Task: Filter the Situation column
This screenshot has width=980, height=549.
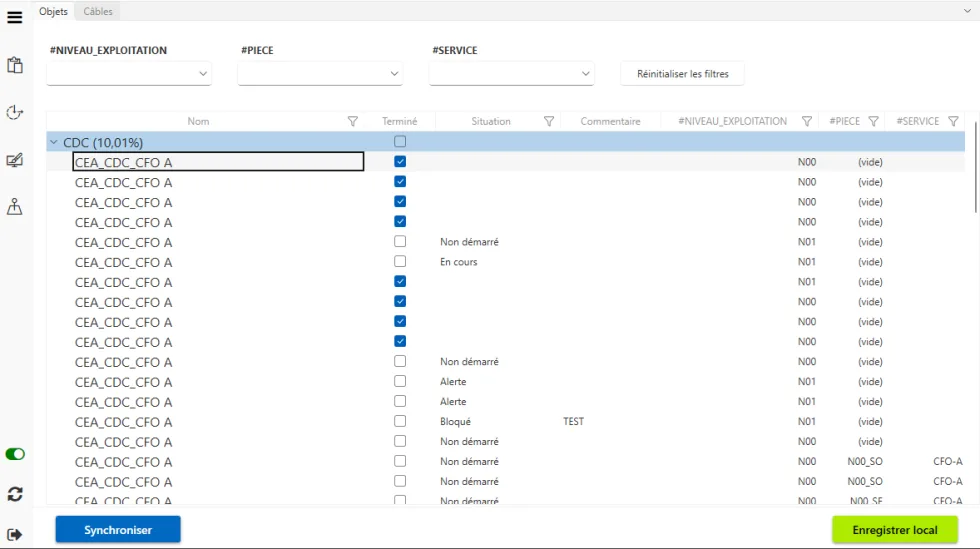Action: pos(549,121)
